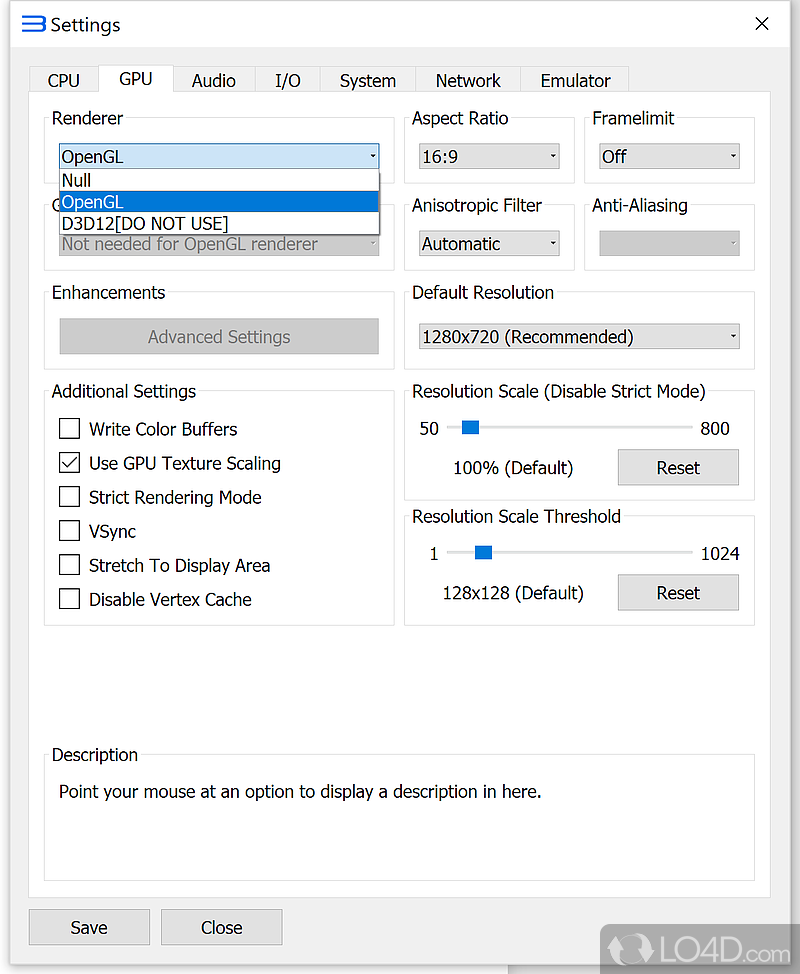800x974 pixels.
Task: Select the GPU tab
Action: [x=135, y=79]
